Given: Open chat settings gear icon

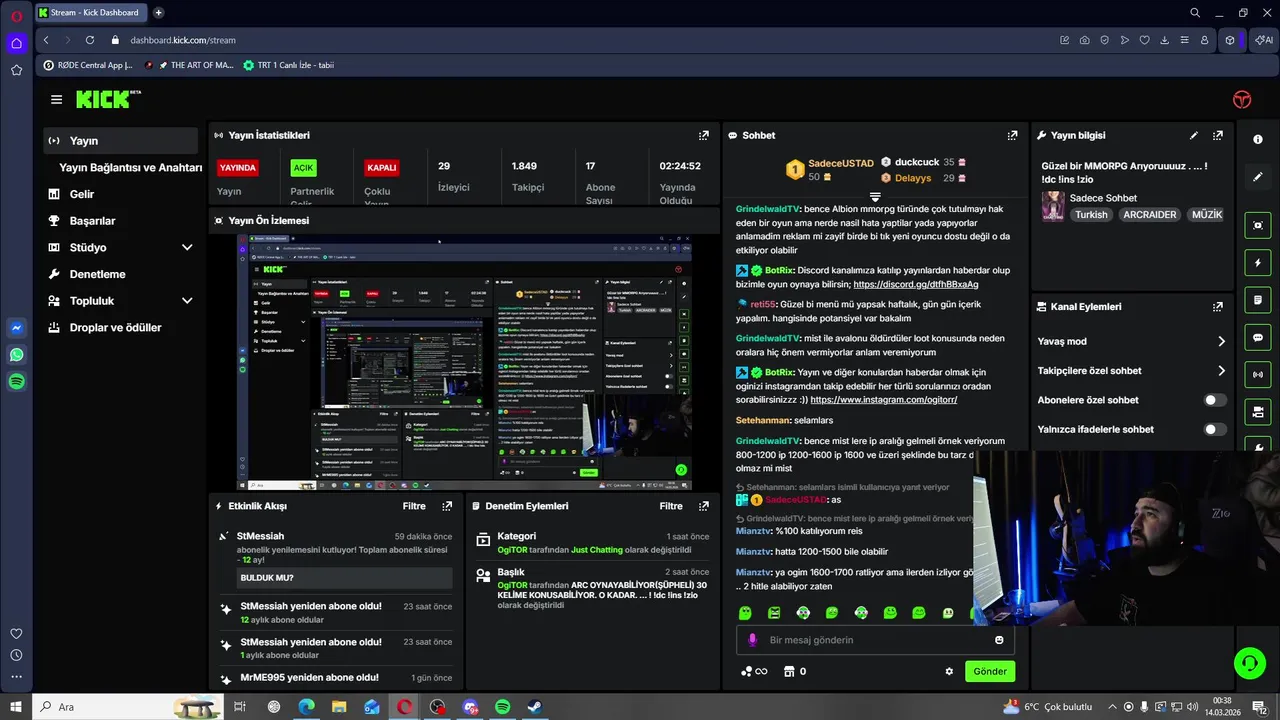Looking at the screenshot, I should (949, 671).
